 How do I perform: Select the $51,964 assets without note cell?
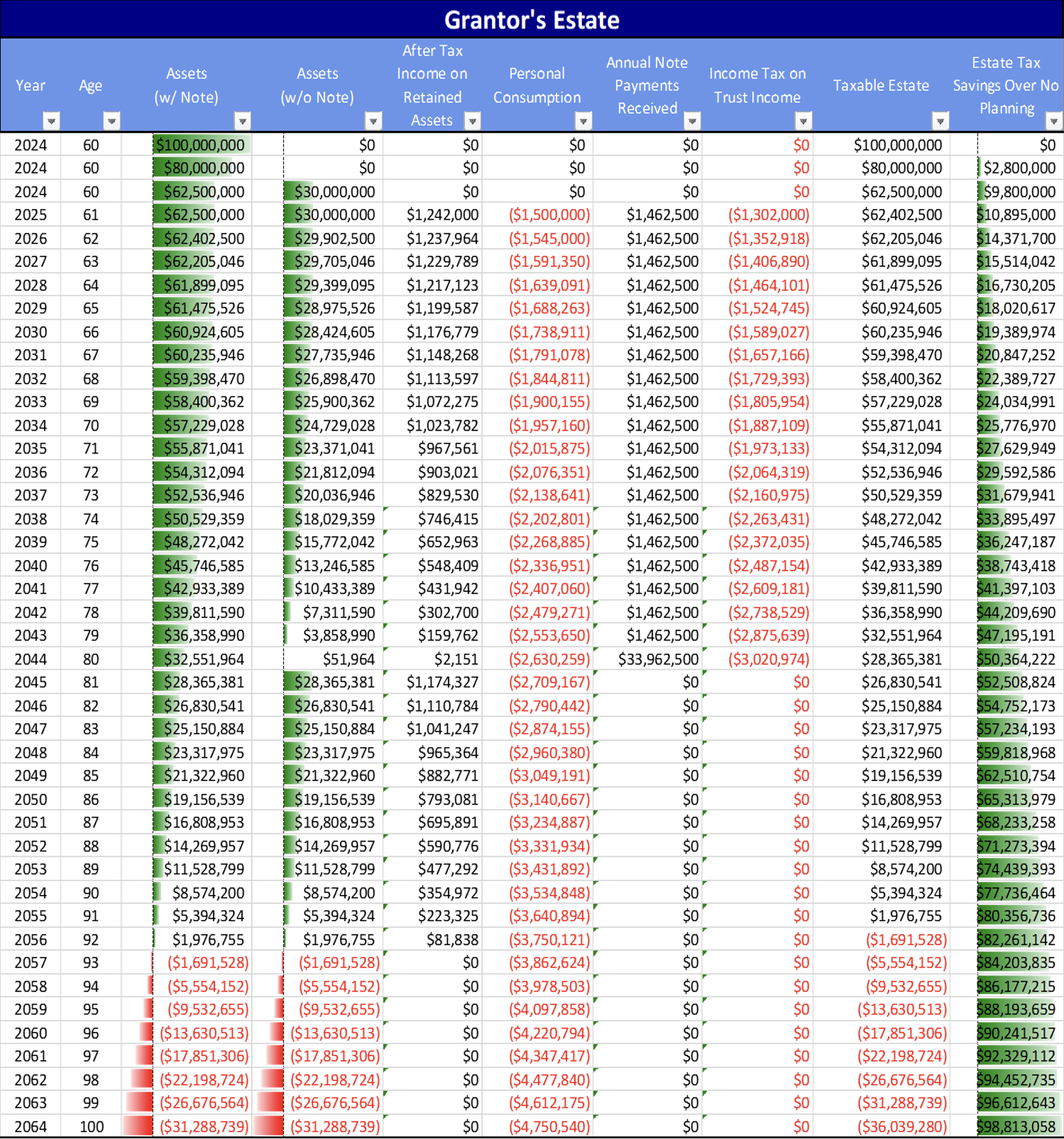coord(317,660)
